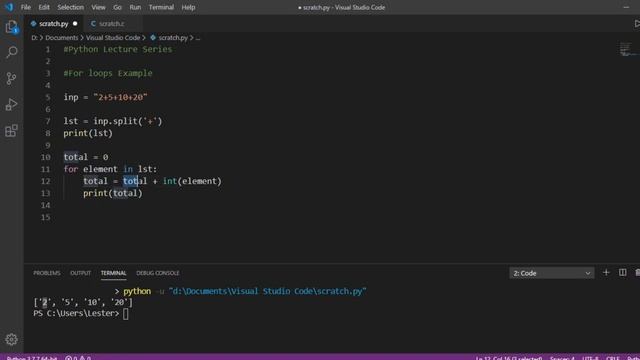Click the string "2+5+10+20" on line 5
This screenshot has height=360, width=640.
point(120,97)
